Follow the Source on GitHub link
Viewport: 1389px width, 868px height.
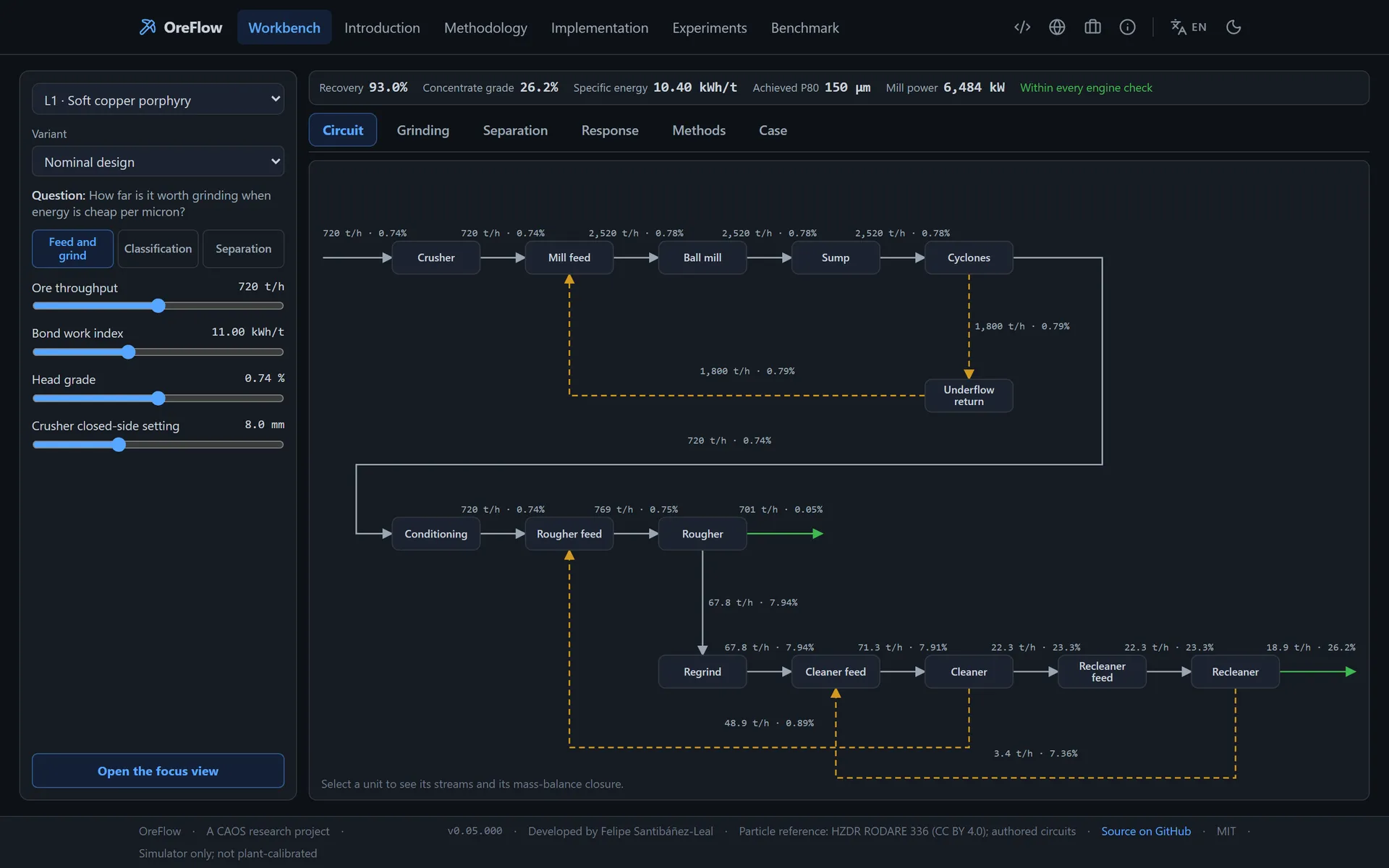(1146, 831)
